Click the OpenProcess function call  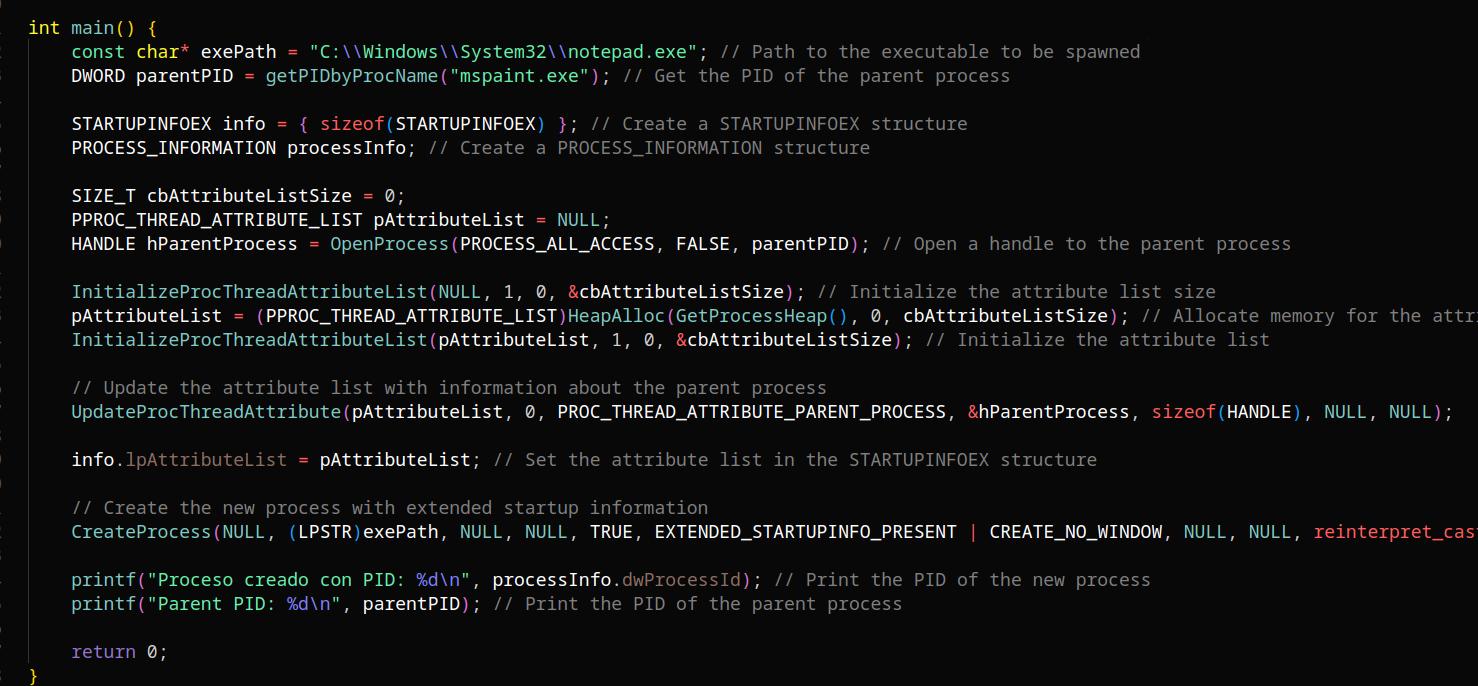tap(389, 243)
